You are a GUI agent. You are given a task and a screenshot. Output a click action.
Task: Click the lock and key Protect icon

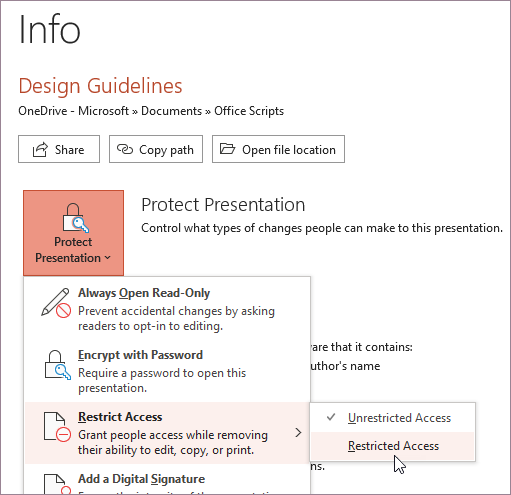click(75, 218)
